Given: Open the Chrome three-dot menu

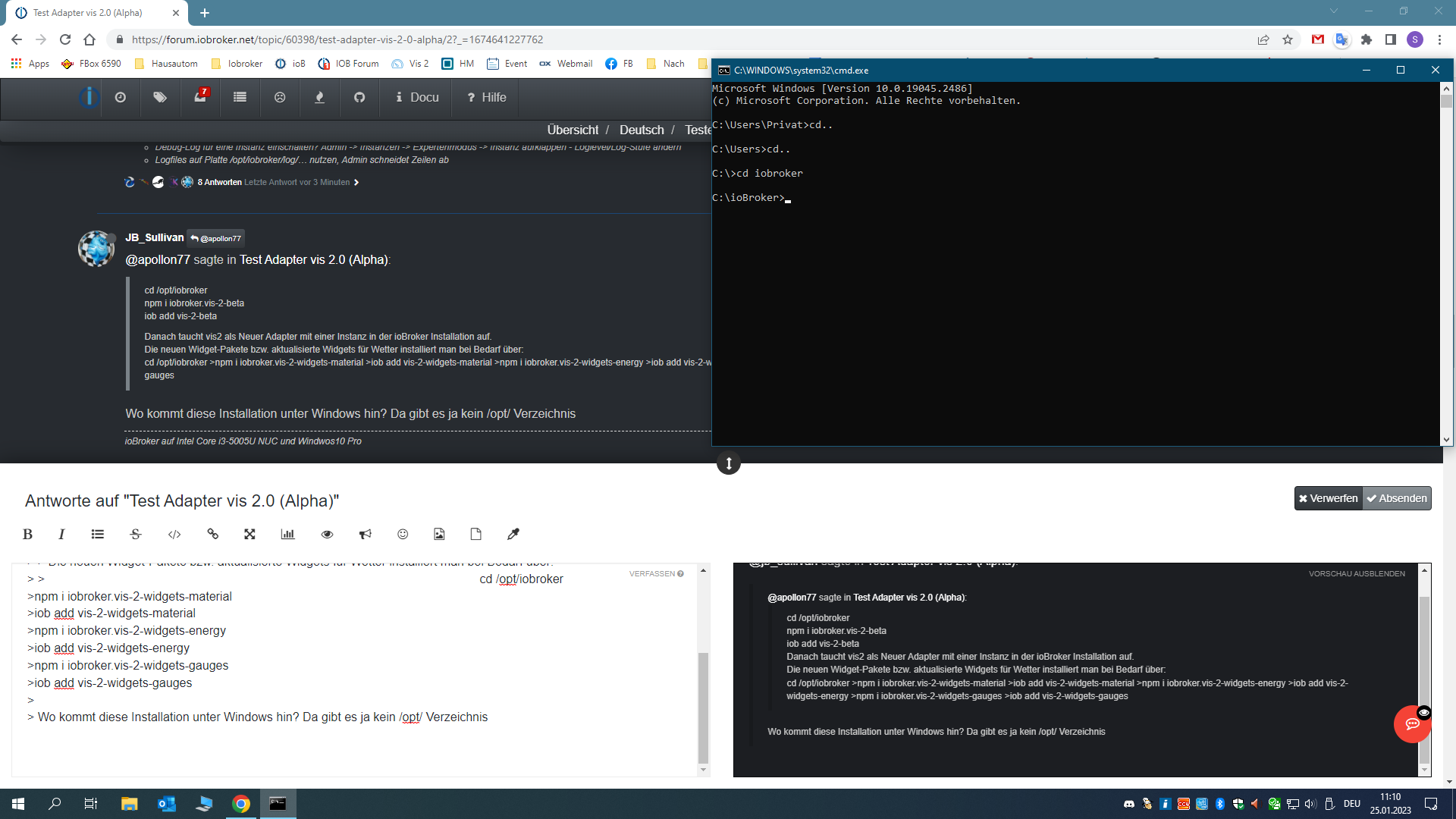Looking at the screenshot, I should 1439,39.
